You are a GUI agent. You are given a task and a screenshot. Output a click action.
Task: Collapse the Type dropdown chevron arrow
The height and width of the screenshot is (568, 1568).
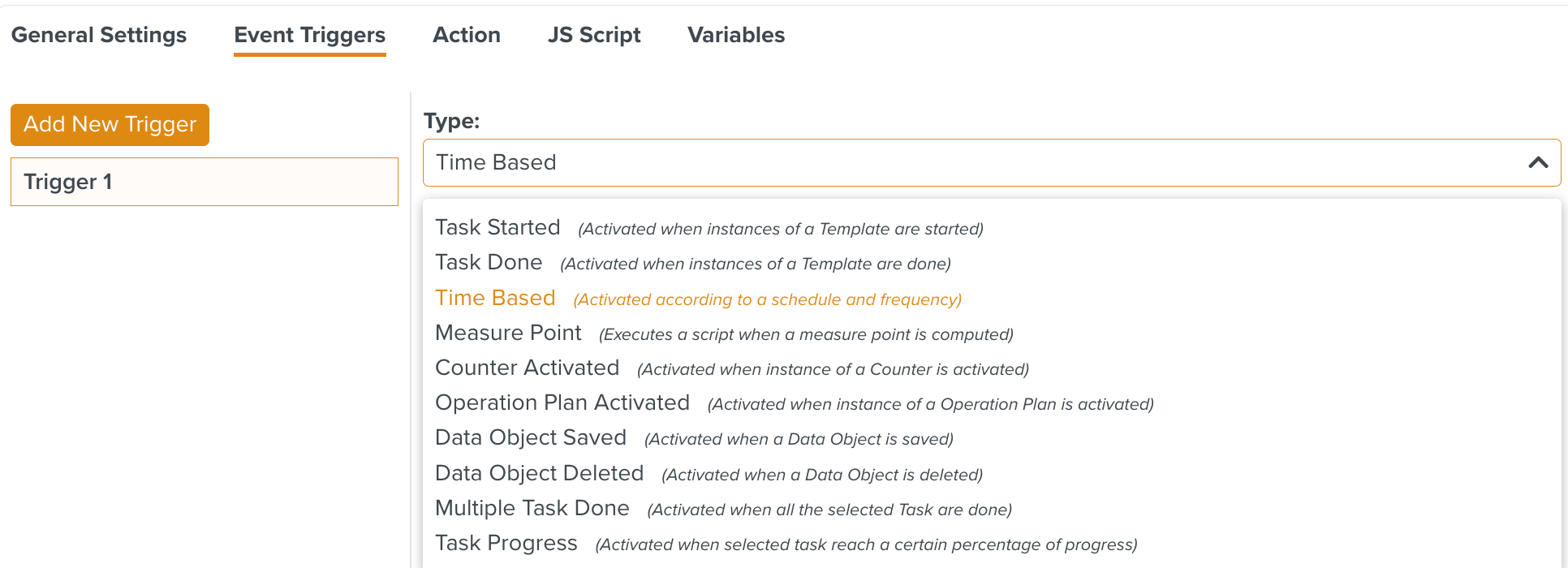point(1537,162)
